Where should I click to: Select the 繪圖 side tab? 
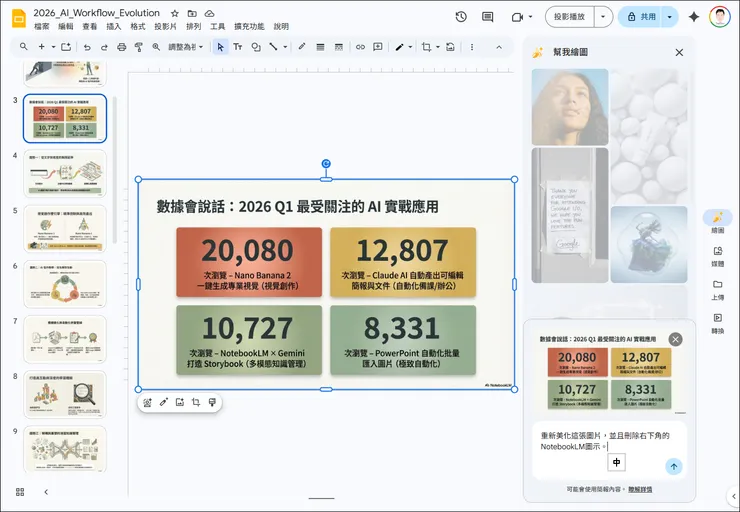717,222
